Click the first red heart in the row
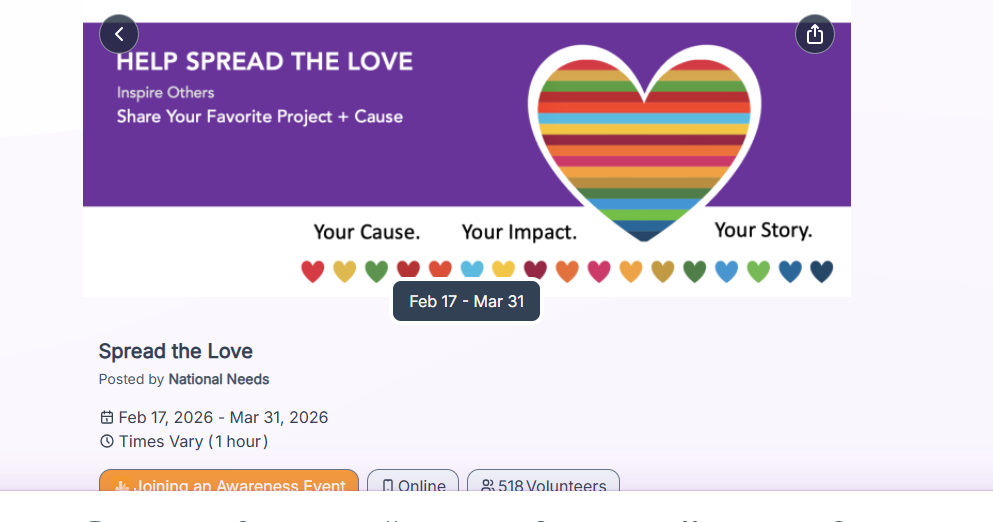Screen dimensions: 993x522 point(313,271)
